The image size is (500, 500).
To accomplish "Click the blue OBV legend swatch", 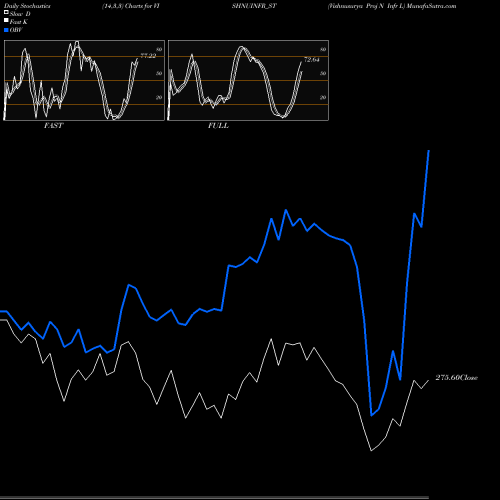I will (x=6, y=30).
